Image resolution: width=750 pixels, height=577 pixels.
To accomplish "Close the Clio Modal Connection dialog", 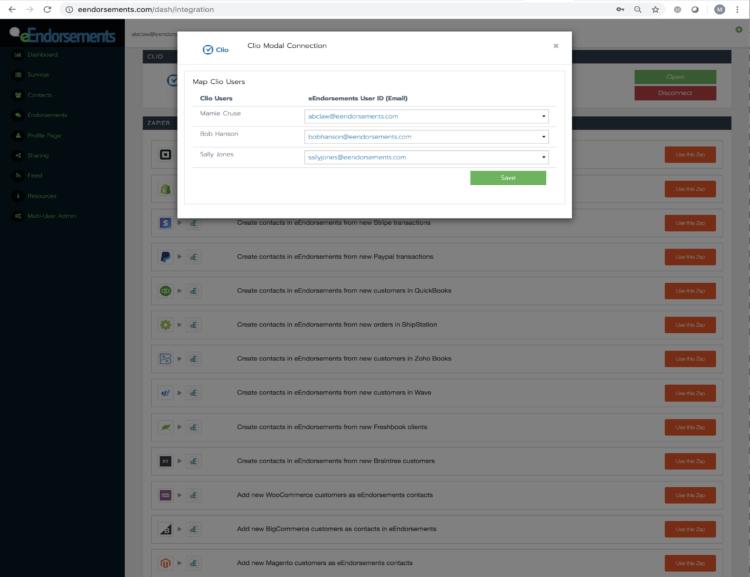I will coord(556,46).
